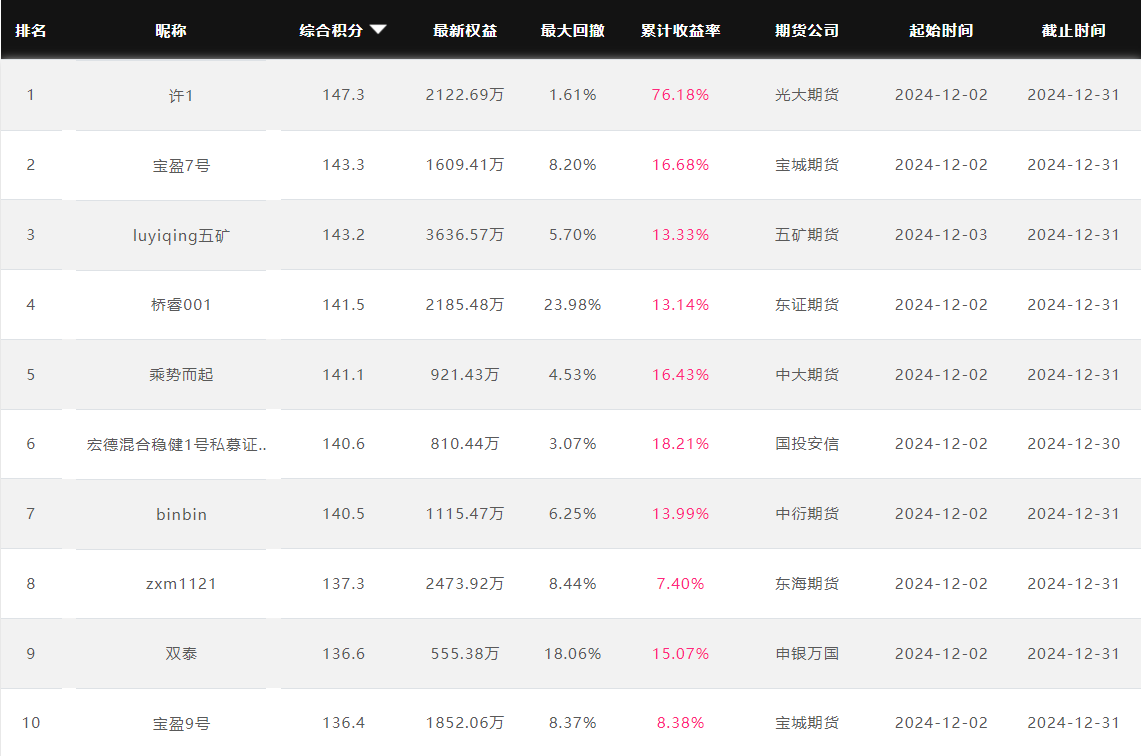Open nickname luyiqing五矿
The height and width of the screenshot is (756, 1141).
181,235
